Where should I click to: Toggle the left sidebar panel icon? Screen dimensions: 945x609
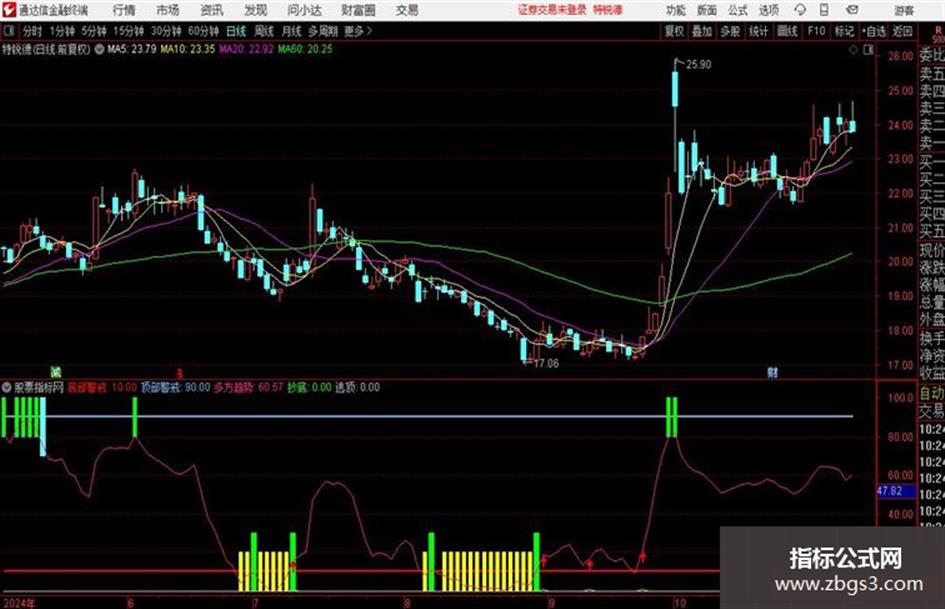[x=8, y=31]
